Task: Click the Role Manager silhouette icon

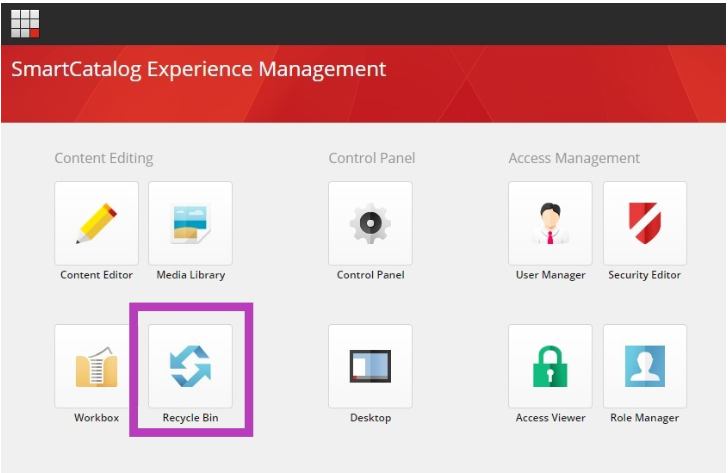Action: [x=645, y=366]
